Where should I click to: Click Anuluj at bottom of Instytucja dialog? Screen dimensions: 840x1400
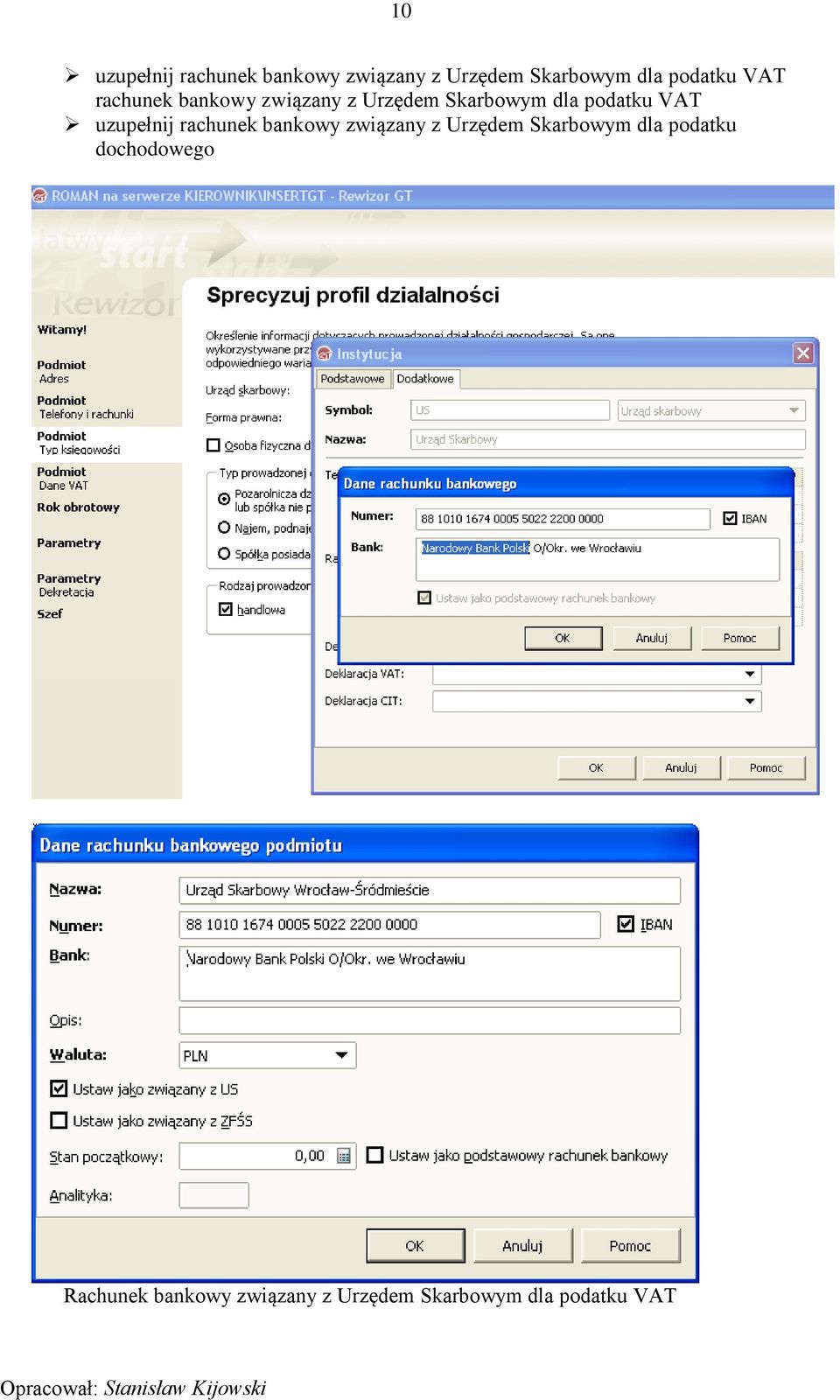pos(681,768)
